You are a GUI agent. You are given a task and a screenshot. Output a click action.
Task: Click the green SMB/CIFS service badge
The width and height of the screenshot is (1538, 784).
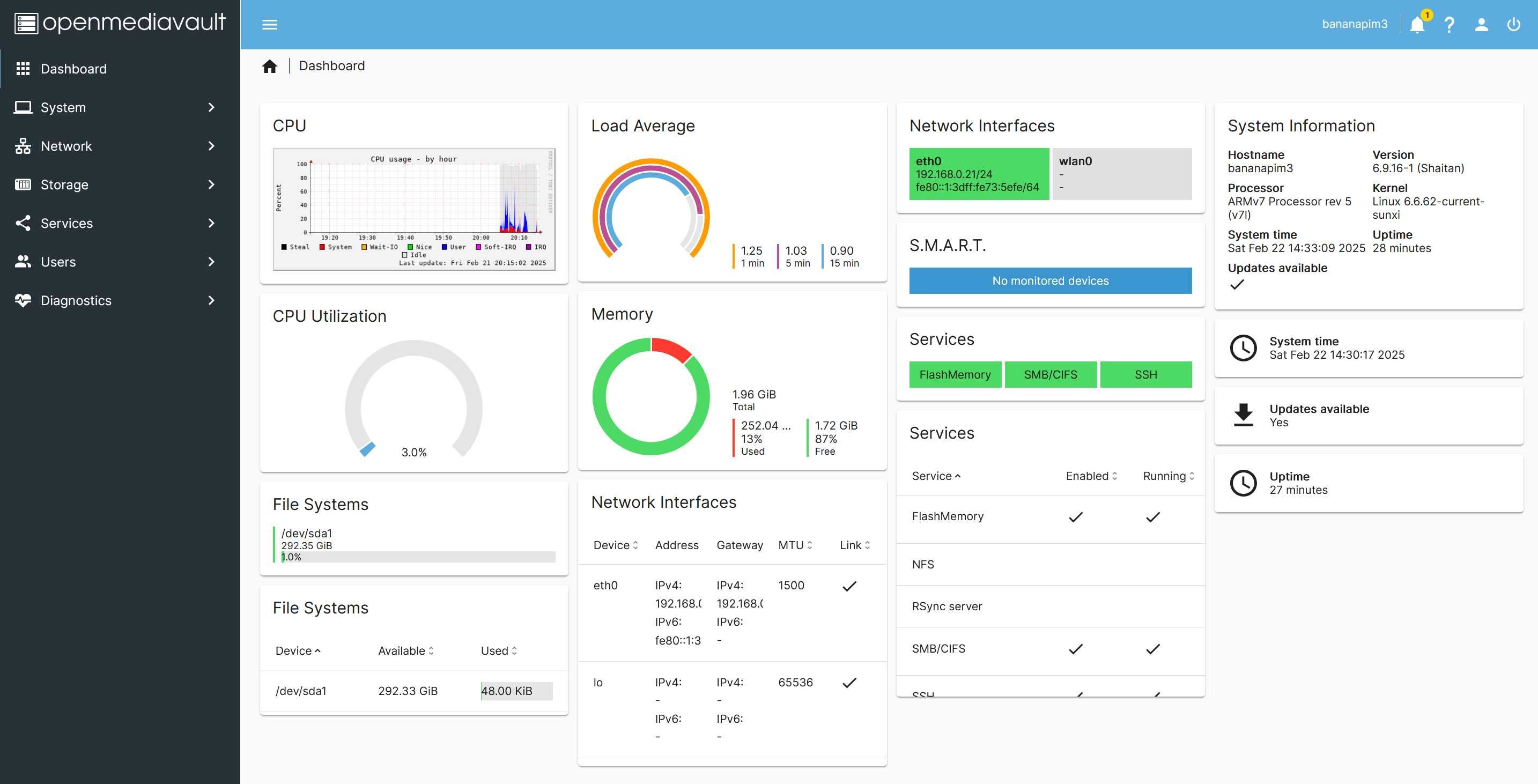tap(1050, 374)
